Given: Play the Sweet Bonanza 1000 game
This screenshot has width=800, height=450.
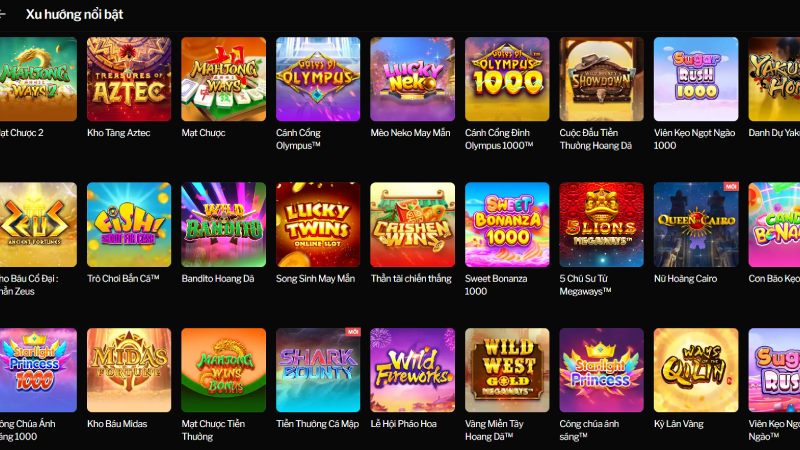Looking at the screenshot, I should (x=507, y=224).
